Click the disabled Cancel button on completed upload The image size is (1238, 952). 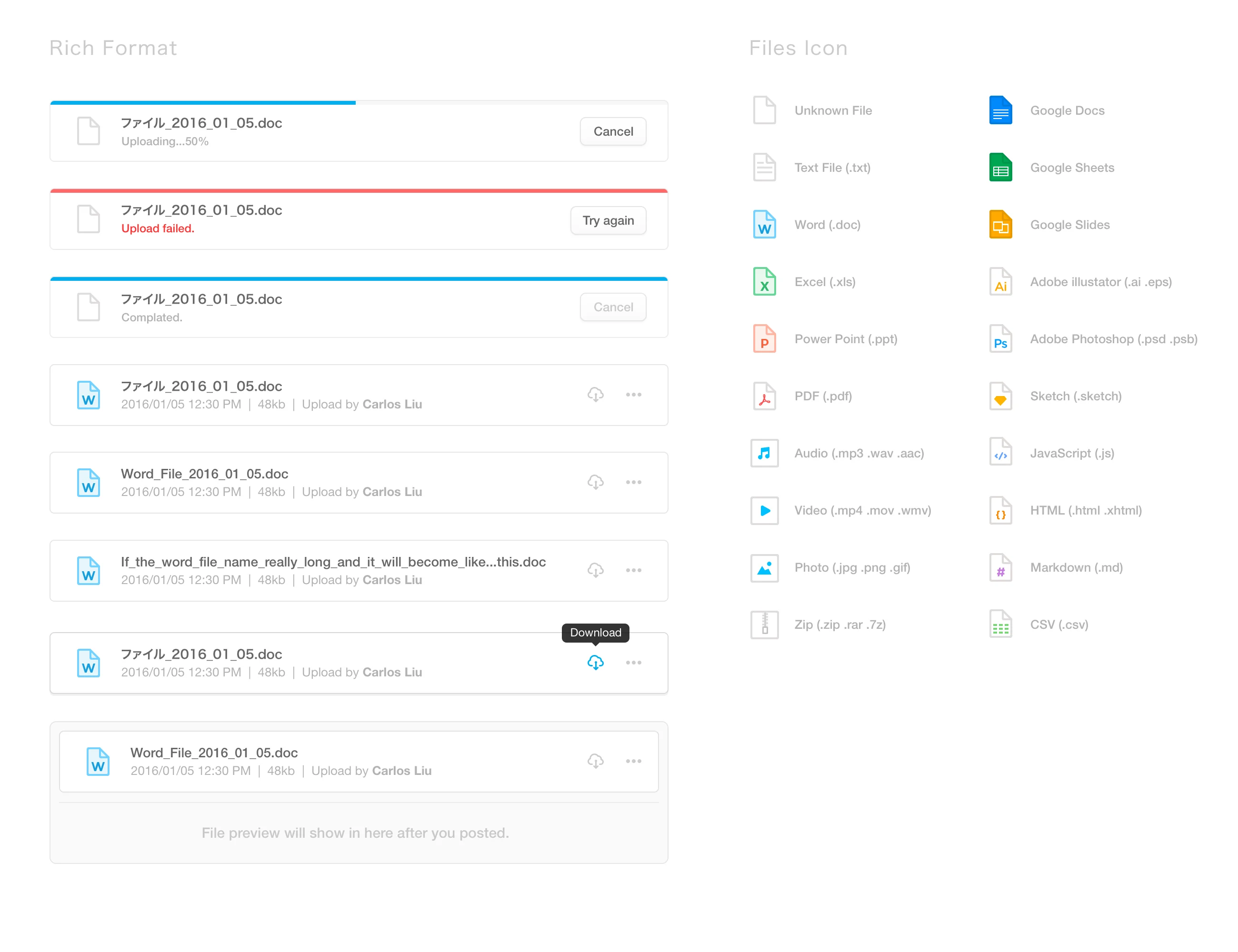tap(613, 307)
